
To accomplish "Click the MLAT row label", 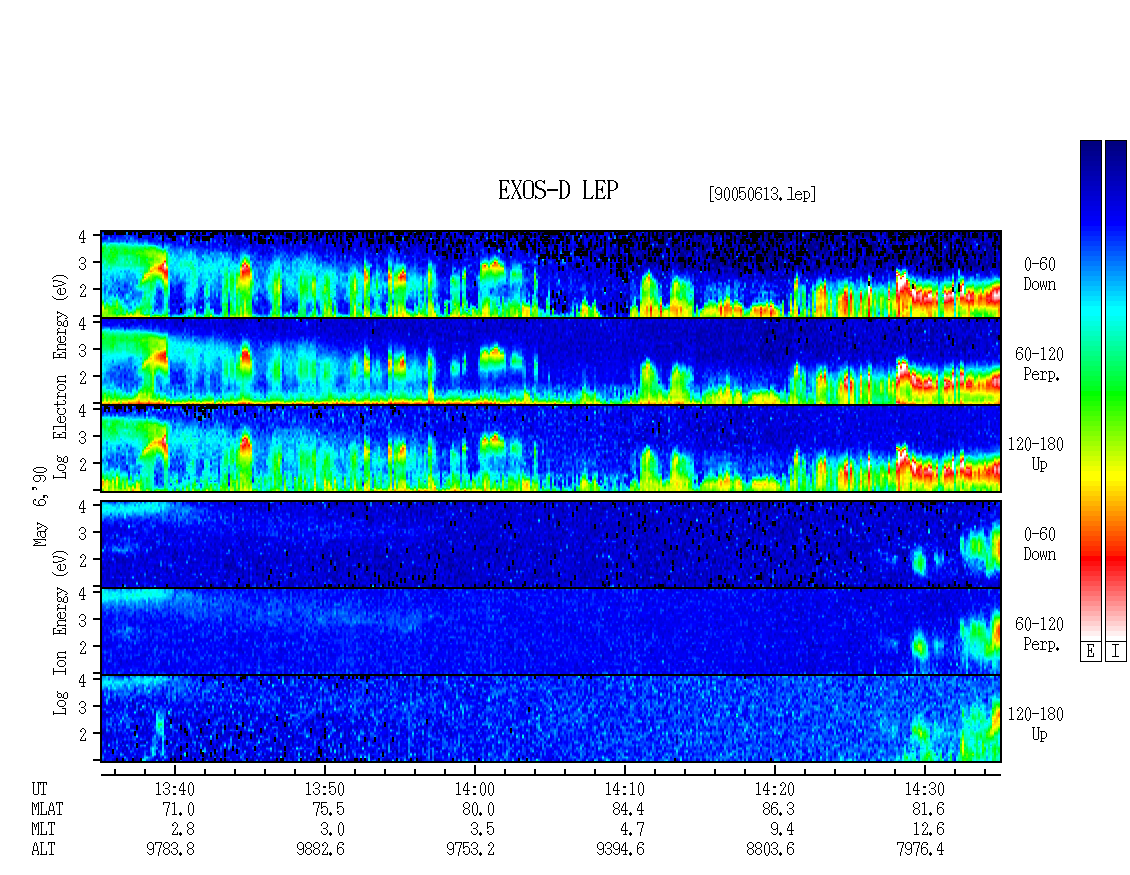I will coord(47,809).
